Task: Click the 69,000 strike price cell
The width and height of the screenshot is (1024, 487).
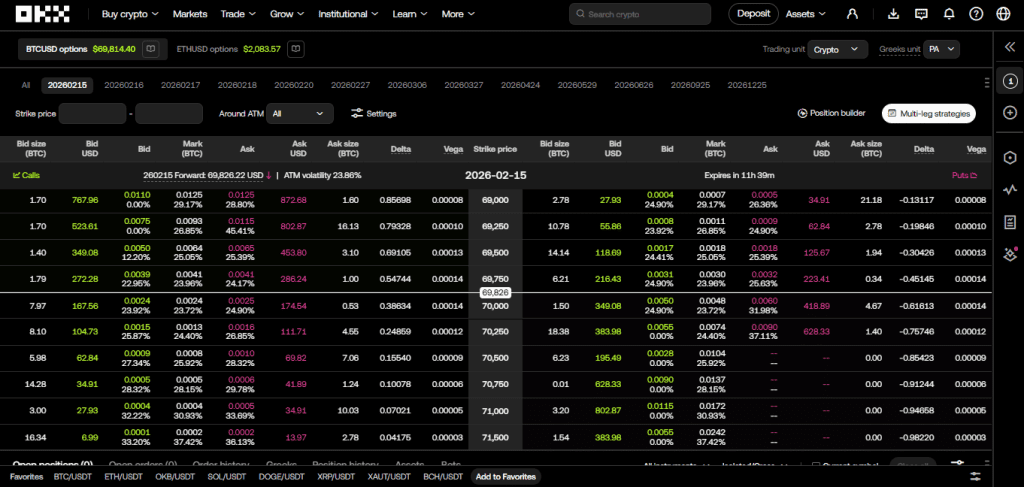Action: pyautogui.click(x=495, y=200)
